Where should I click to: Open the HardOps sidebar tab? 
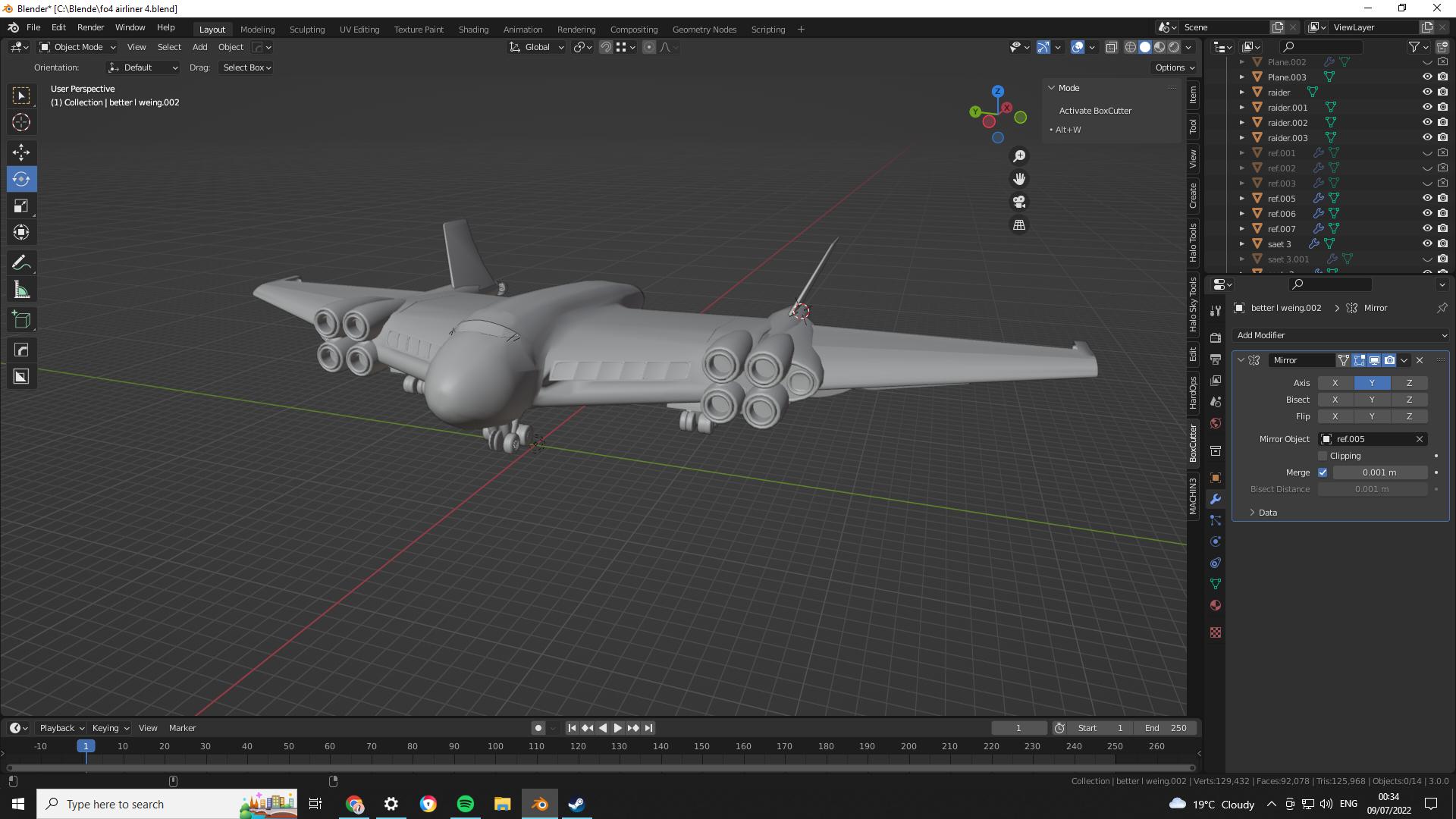tap(1193, 391)
